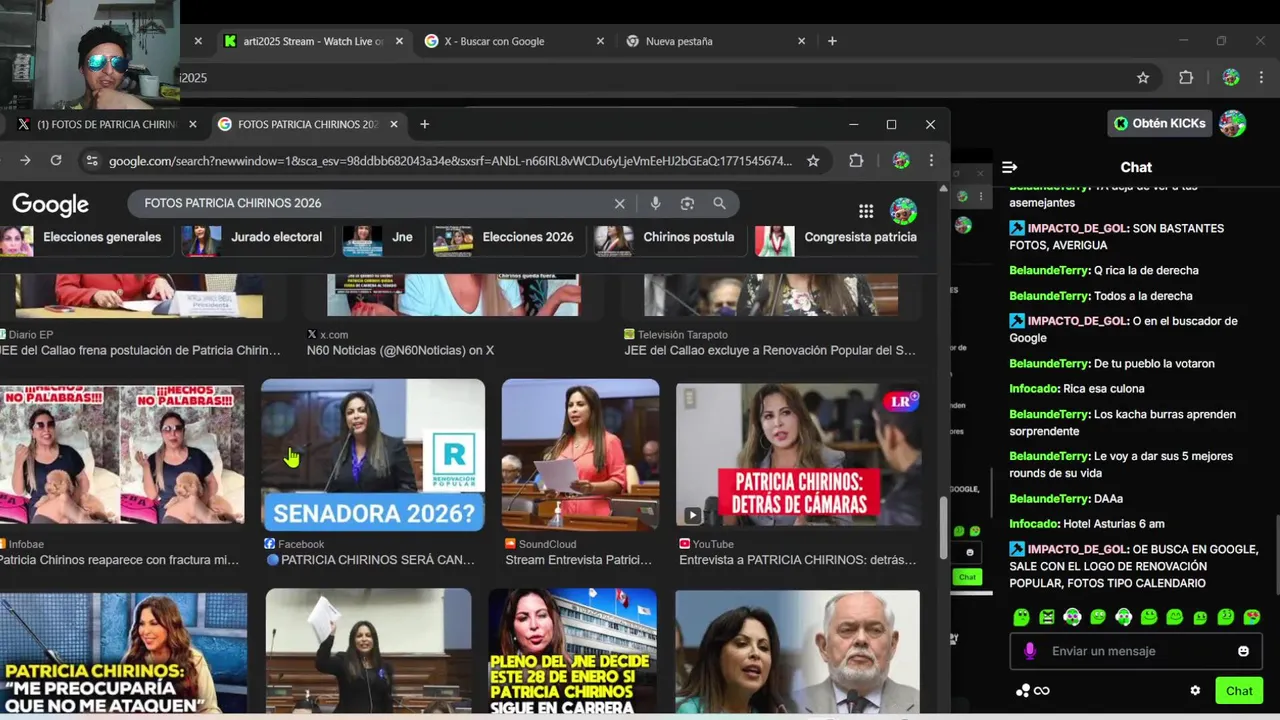Open 'ME PREOCUPARÍA QUE NO ME ATAQUEN' thumbnail
Screen dimensions: 1280x720
pos(123,653)
